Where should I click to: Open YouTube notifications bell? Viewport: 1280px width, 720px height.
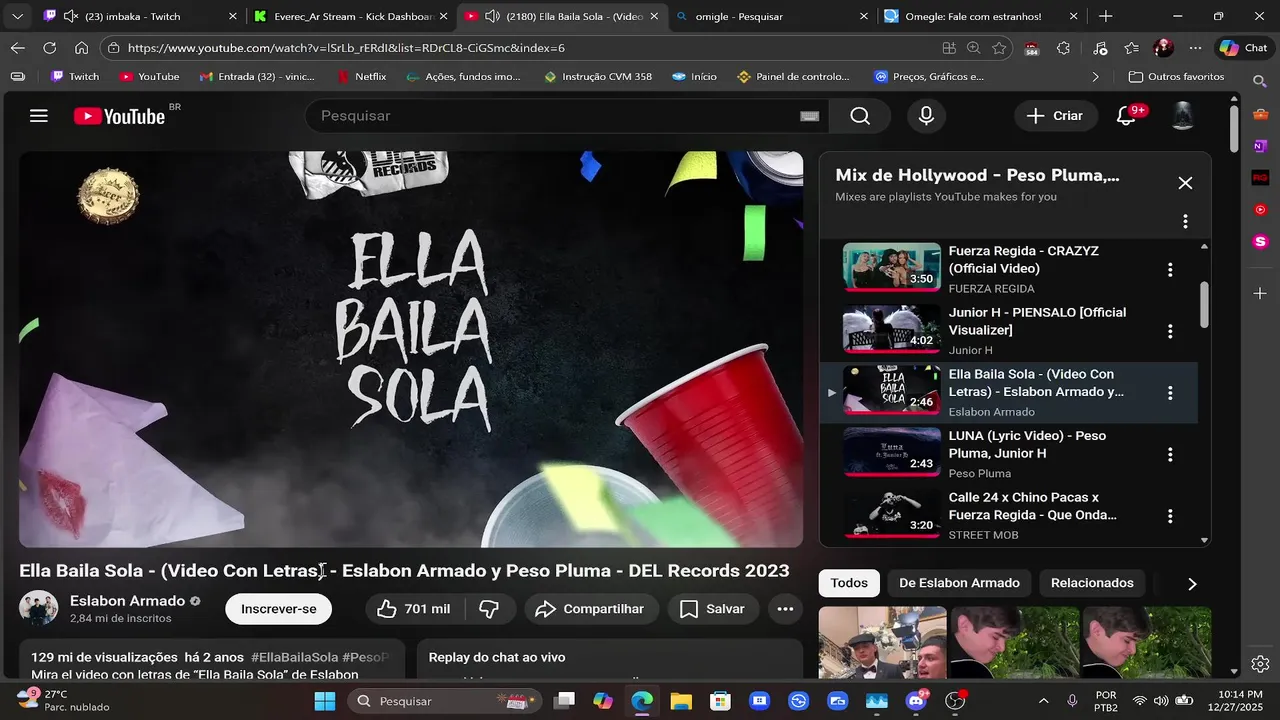tap(1126, 116)
